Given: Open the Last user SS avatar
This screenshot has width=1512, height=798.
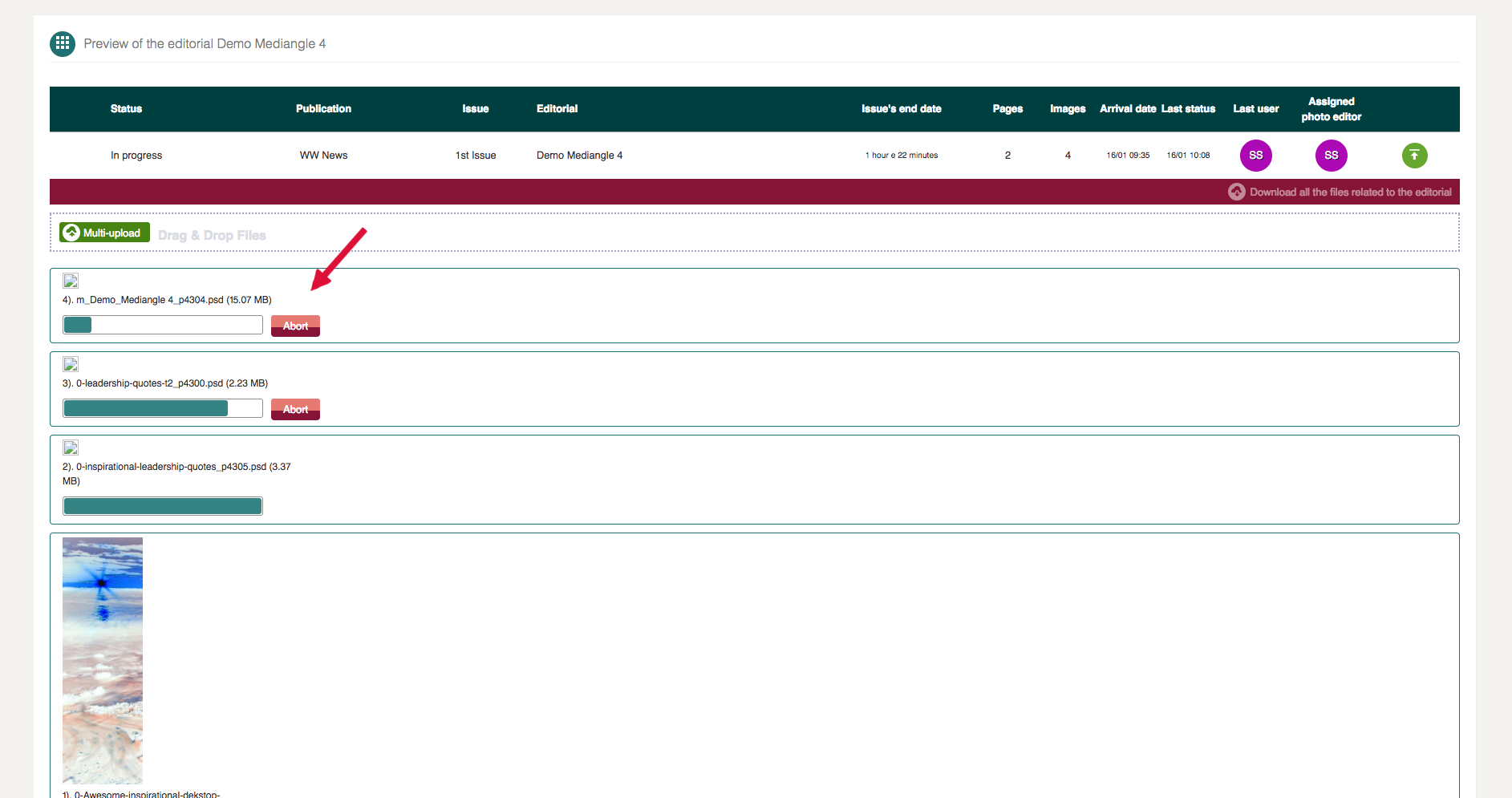Looking at the screenshot, I should (1255, 155).
